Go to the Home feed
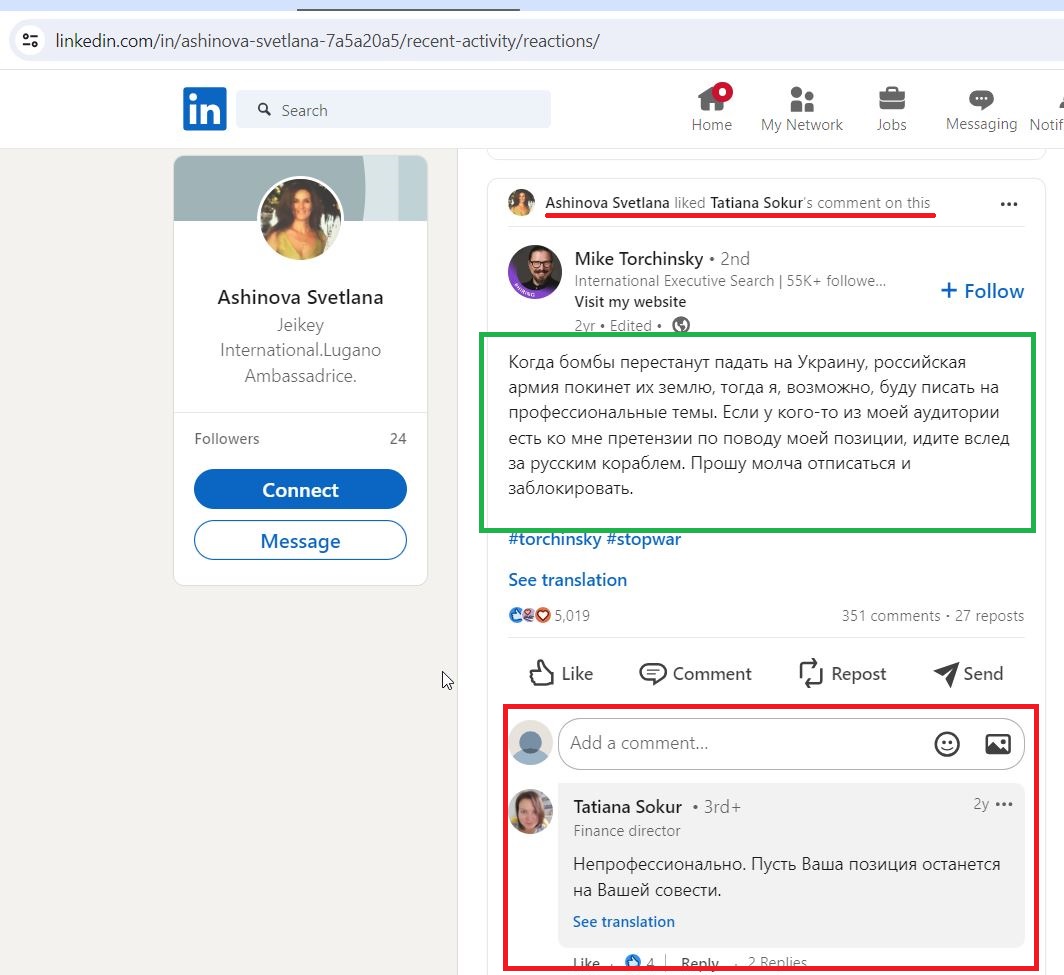 712,109
